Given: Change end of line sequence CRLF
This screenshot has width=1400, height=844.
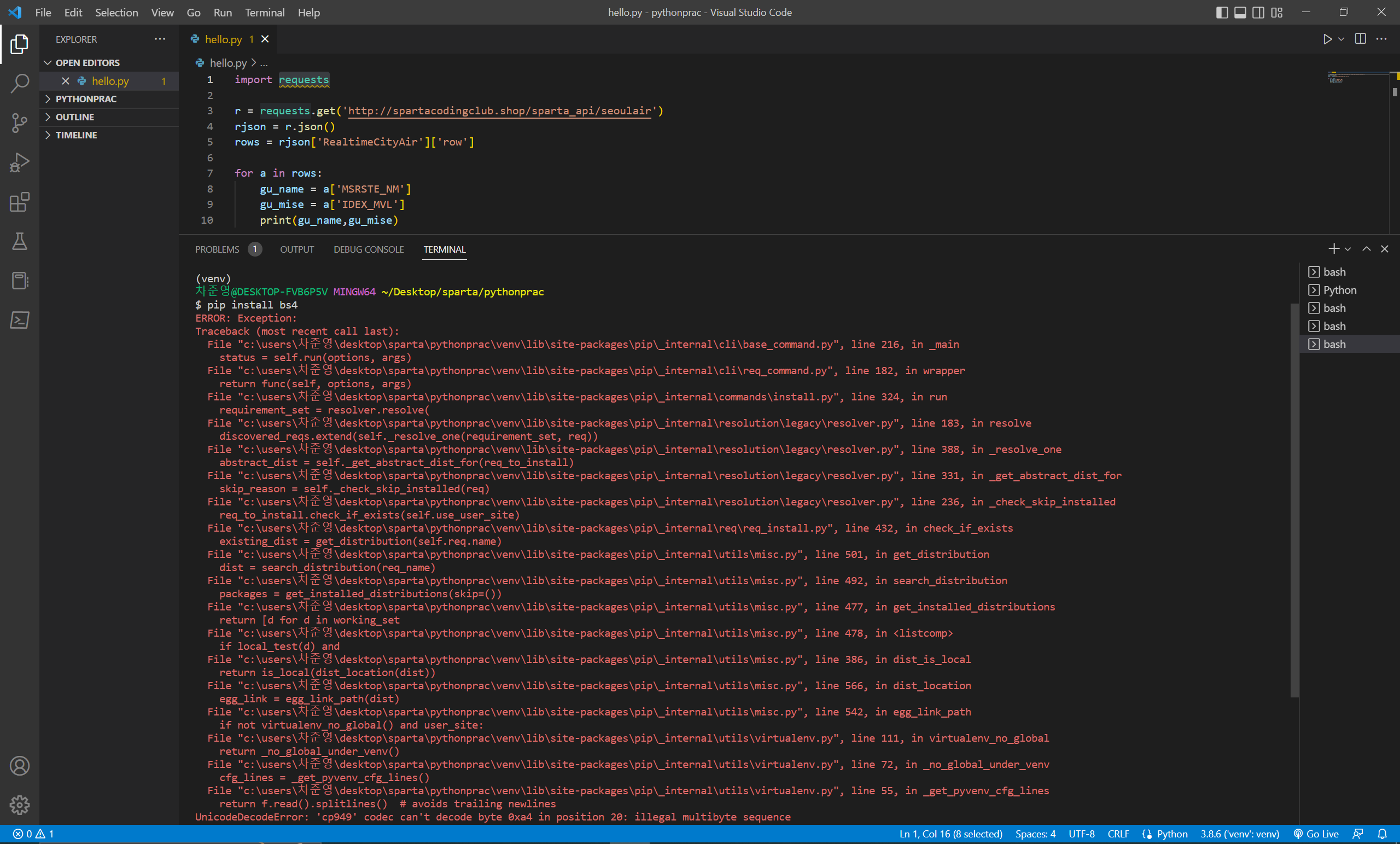Looking at the screenshot, I should pyautogui.click(x=1118, y=834).
